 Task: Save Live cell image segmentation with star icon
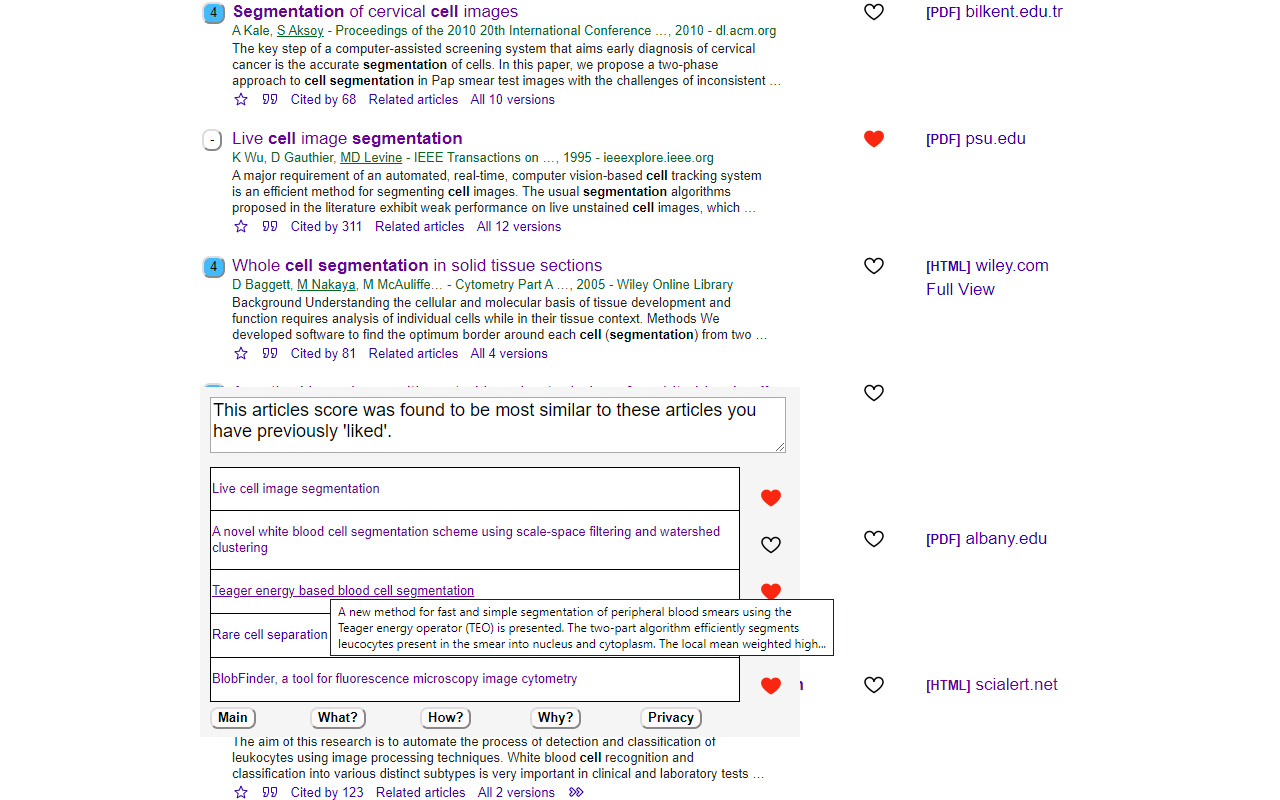click(x=241, y=227)
